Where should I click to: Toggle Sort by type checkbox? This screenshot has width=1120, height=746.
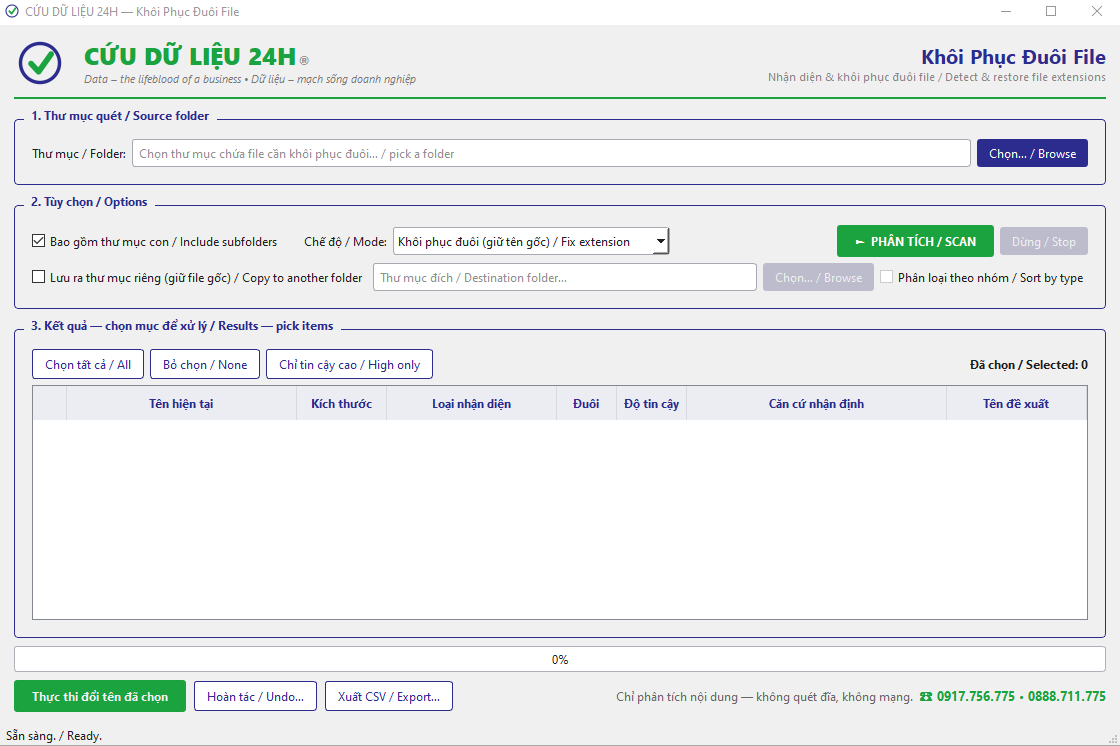(886, 277)
